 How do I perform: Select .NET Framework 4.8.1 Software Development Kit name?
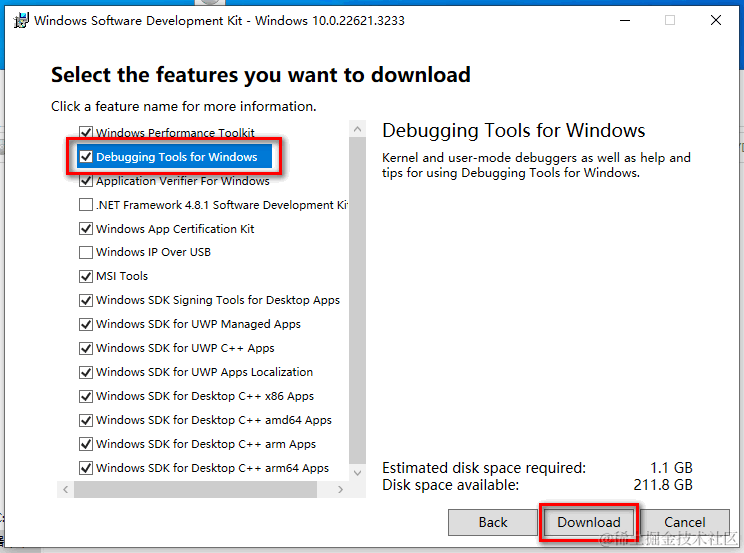point(222,205)
